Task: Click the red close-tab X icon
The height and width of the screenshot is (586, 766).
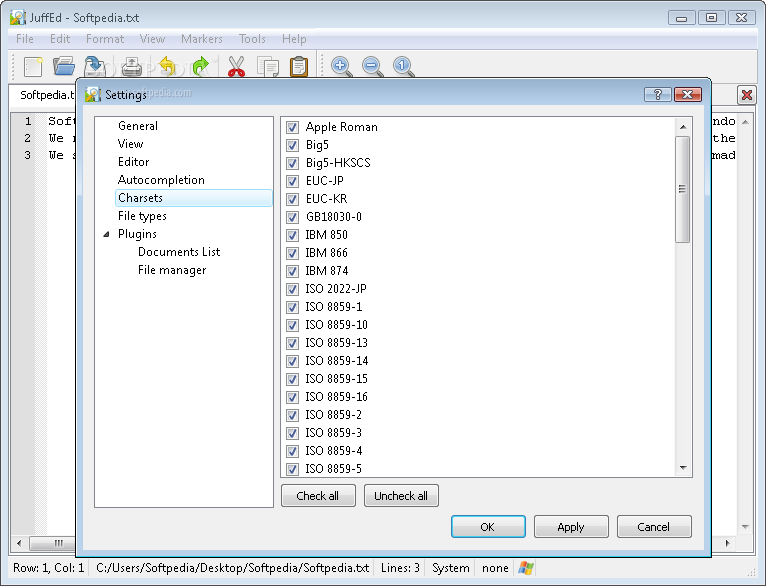Action: 746,95
